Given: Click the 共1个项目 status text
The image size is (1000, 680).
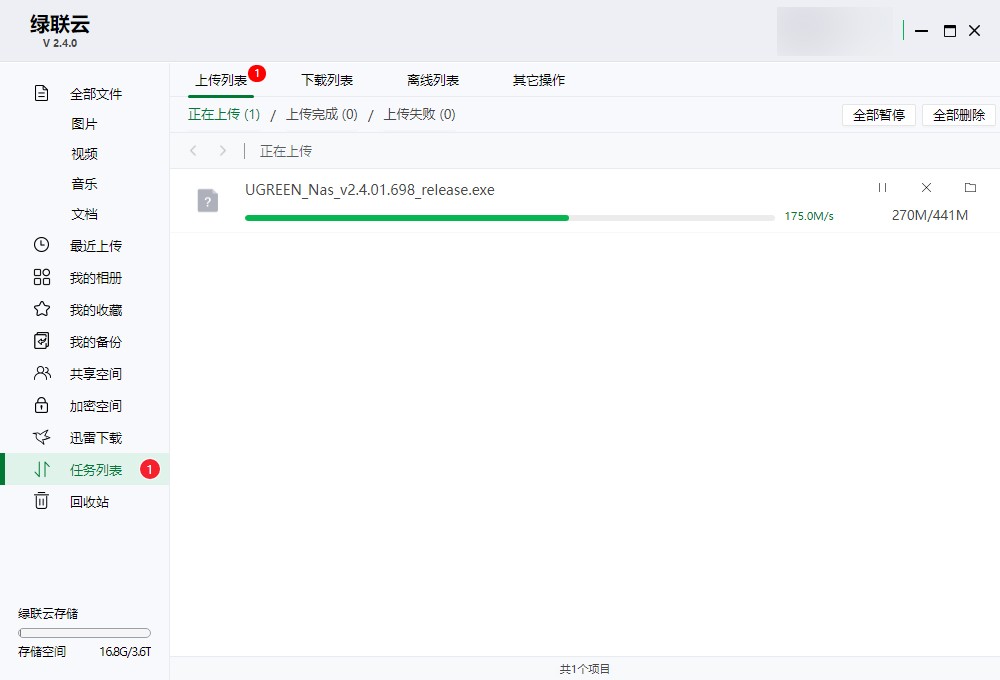Looking at the screenshot, I should click(x=584, y=669).
